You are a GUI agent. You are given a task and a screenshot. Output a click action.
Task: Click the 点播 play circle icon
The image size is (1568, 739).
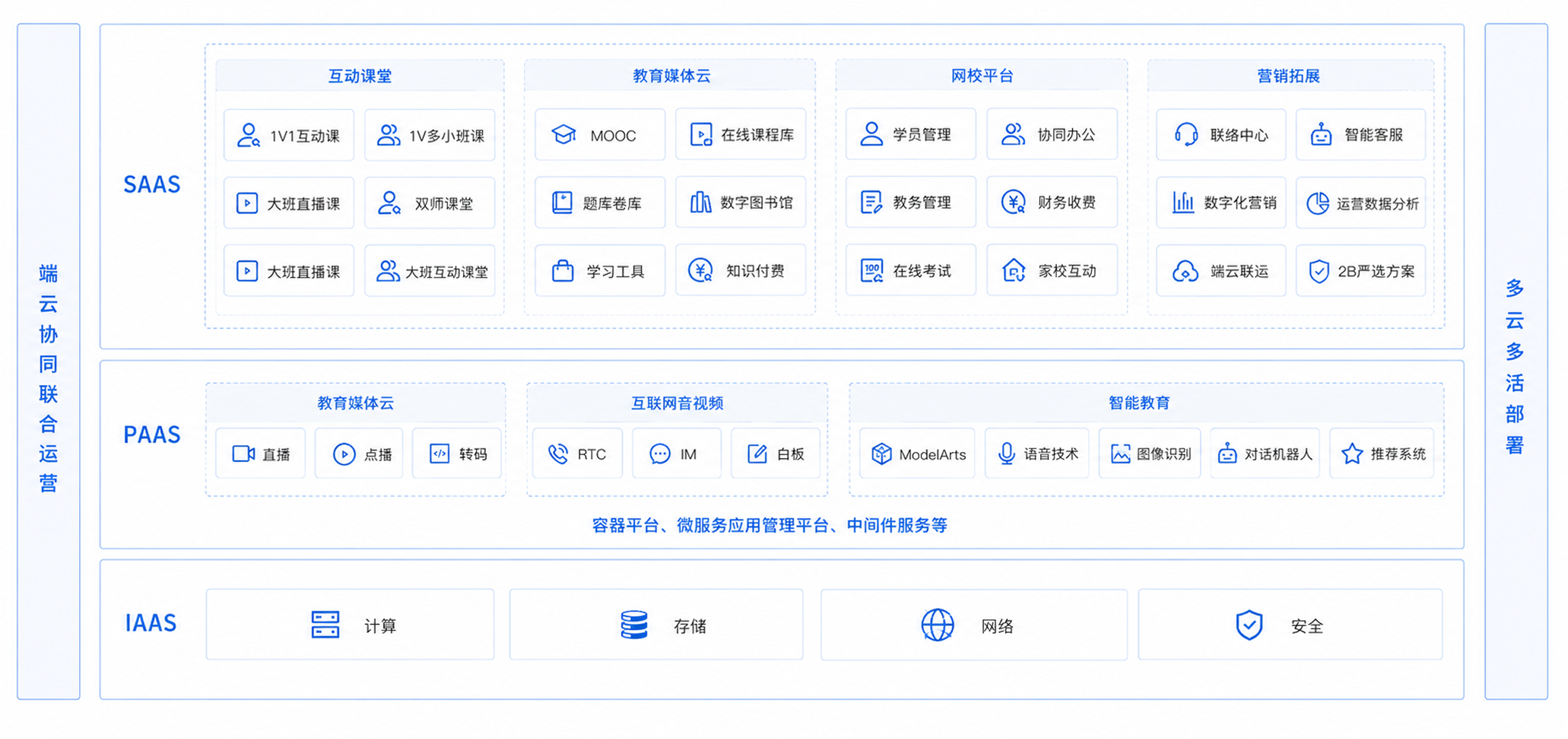[x=344, y=454]
